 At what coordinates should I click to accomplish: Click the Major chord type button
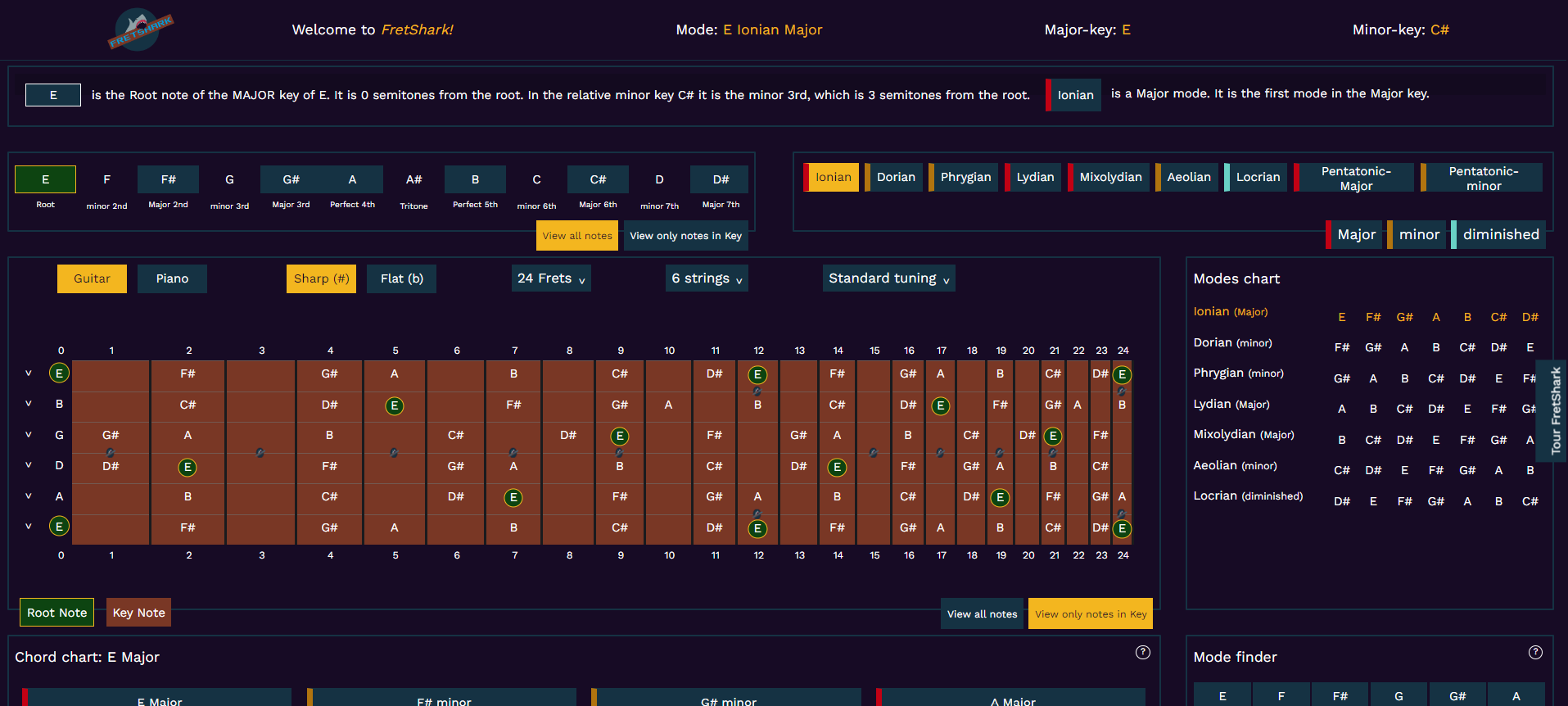1354,234
